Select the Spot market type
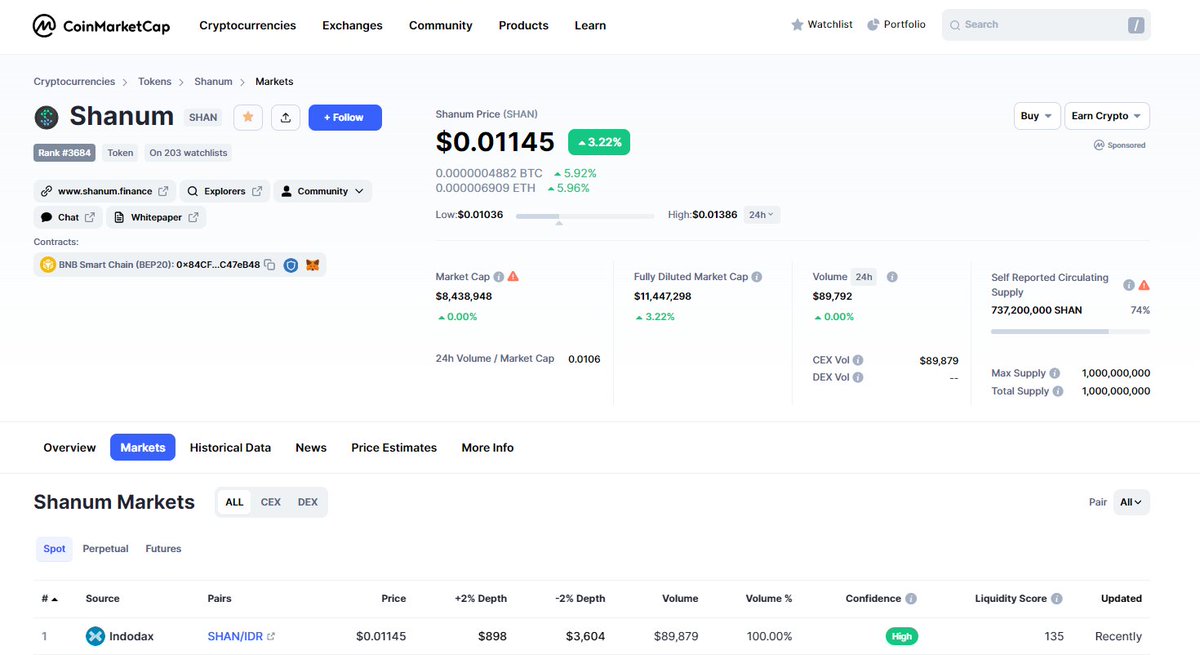 coord(54,549)
